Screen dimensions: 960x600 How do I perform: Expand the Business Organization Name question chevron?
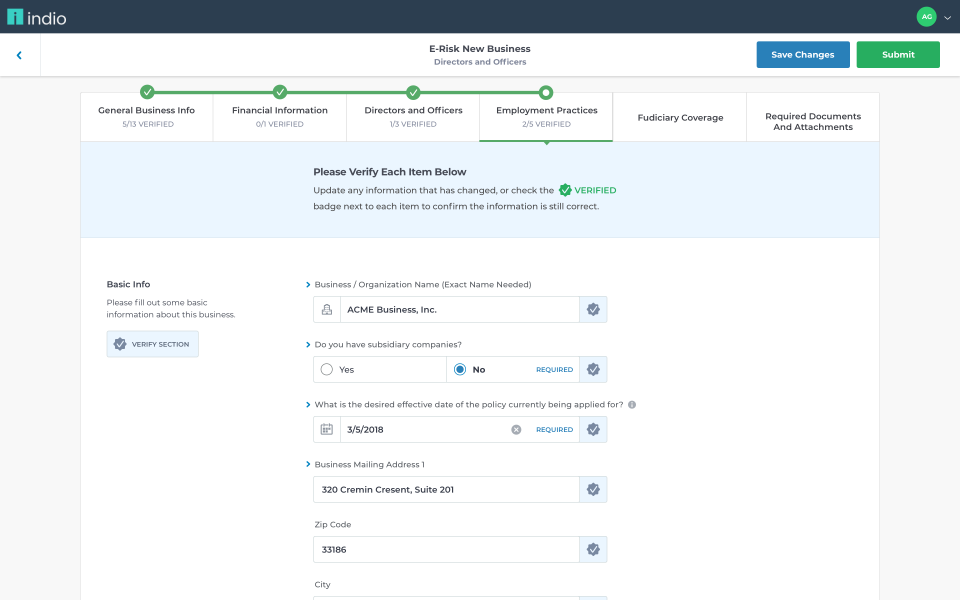click(309, 284)
